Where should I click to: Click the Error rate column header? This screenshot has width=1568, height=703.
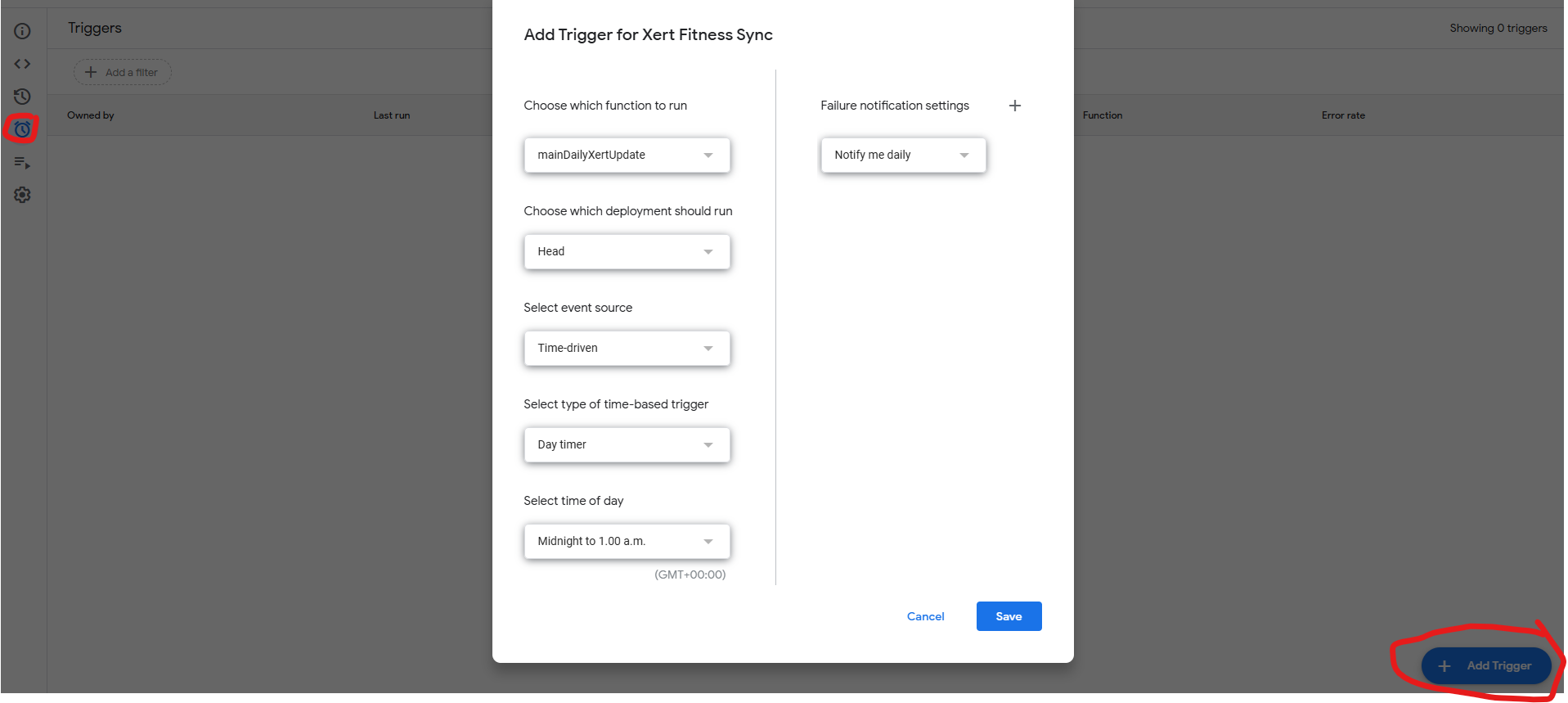click(x=1343, y=115)
